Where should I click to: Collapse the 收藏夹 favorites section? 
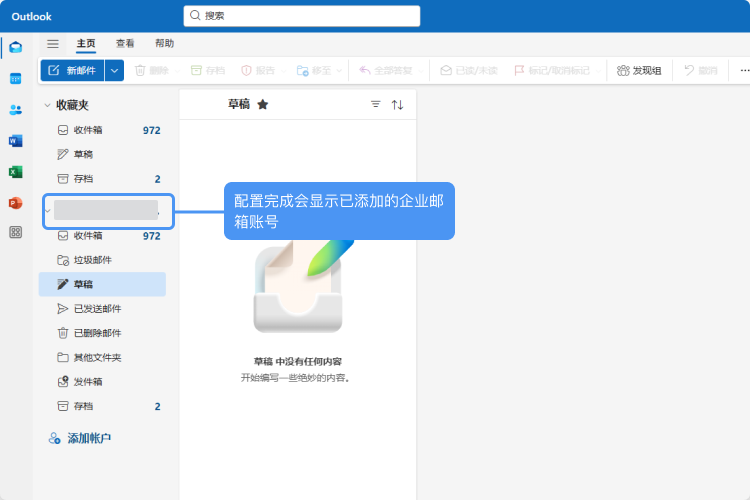tap(47, 105)
